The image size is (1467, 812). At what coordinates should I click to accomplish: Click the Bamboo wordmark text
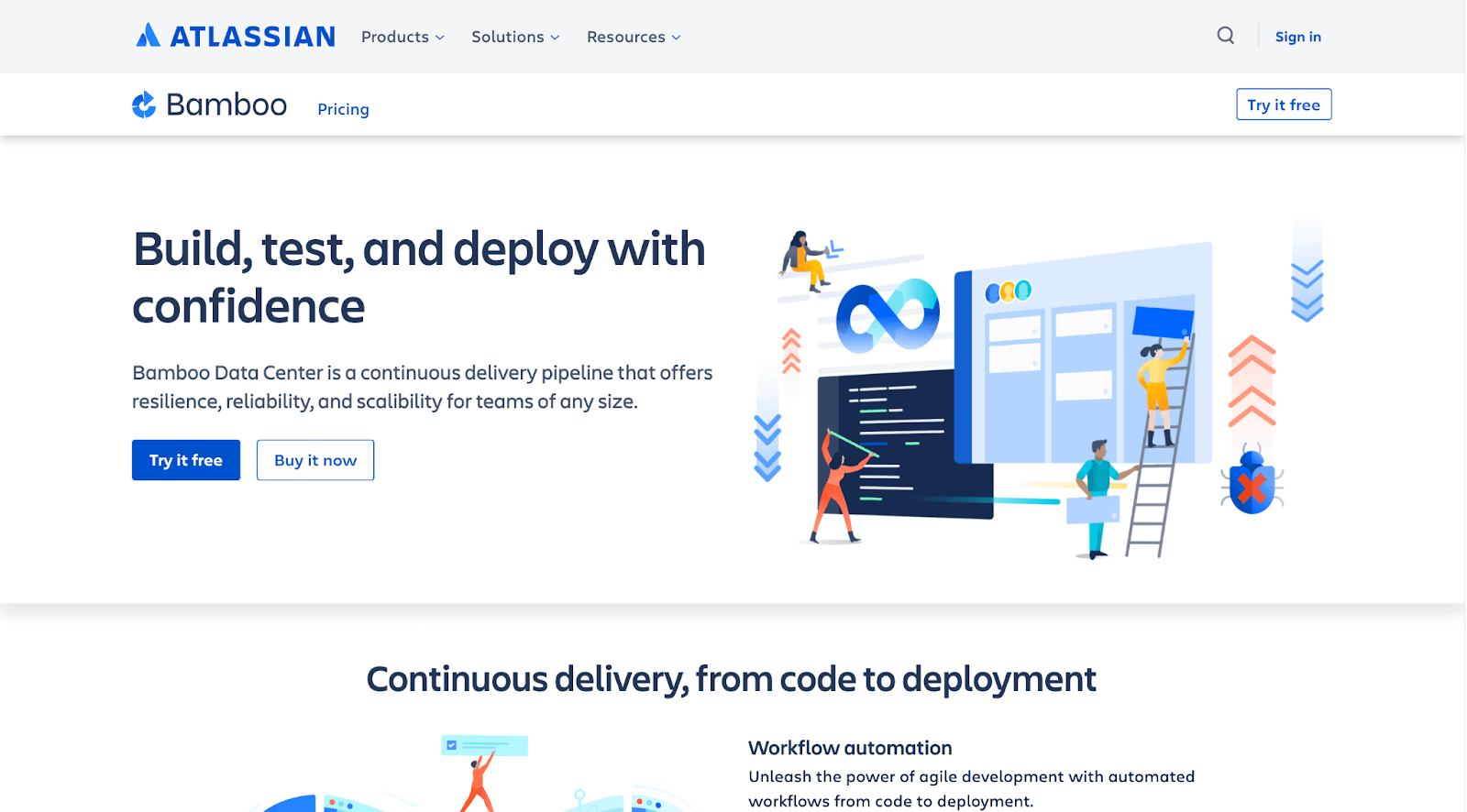(x=226, y=105)
